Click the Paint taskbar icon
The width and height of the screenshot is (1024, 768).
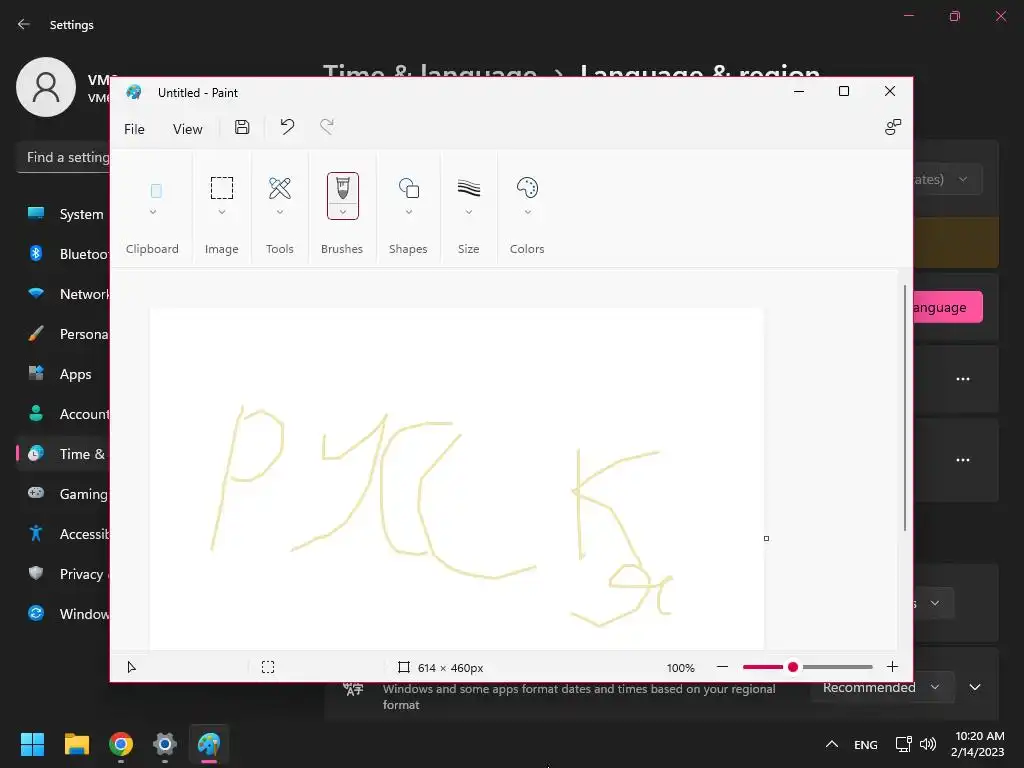(209, 744)
